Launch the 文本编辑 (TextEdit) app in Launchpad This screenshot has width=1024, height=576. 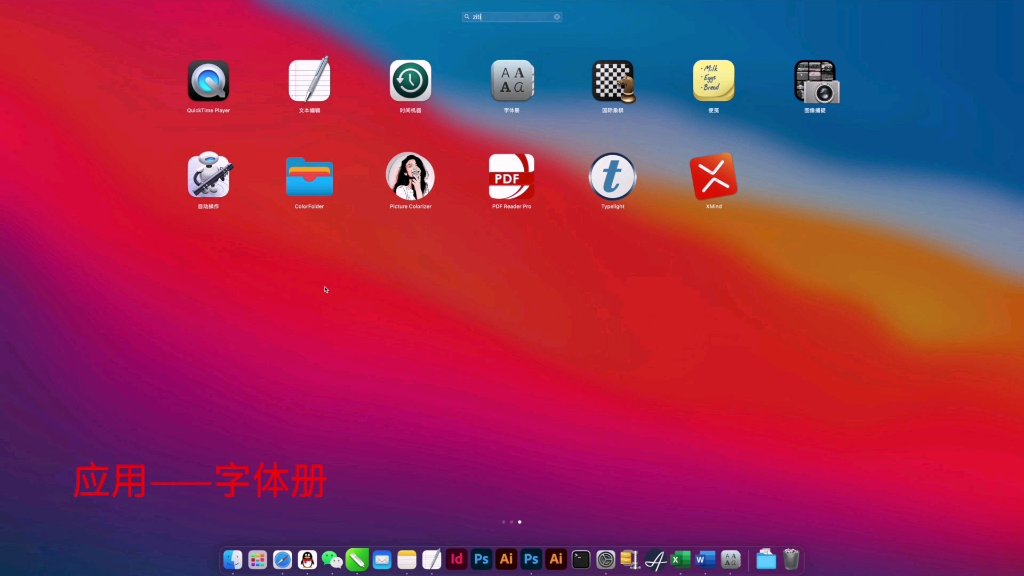tap(310, 80)
